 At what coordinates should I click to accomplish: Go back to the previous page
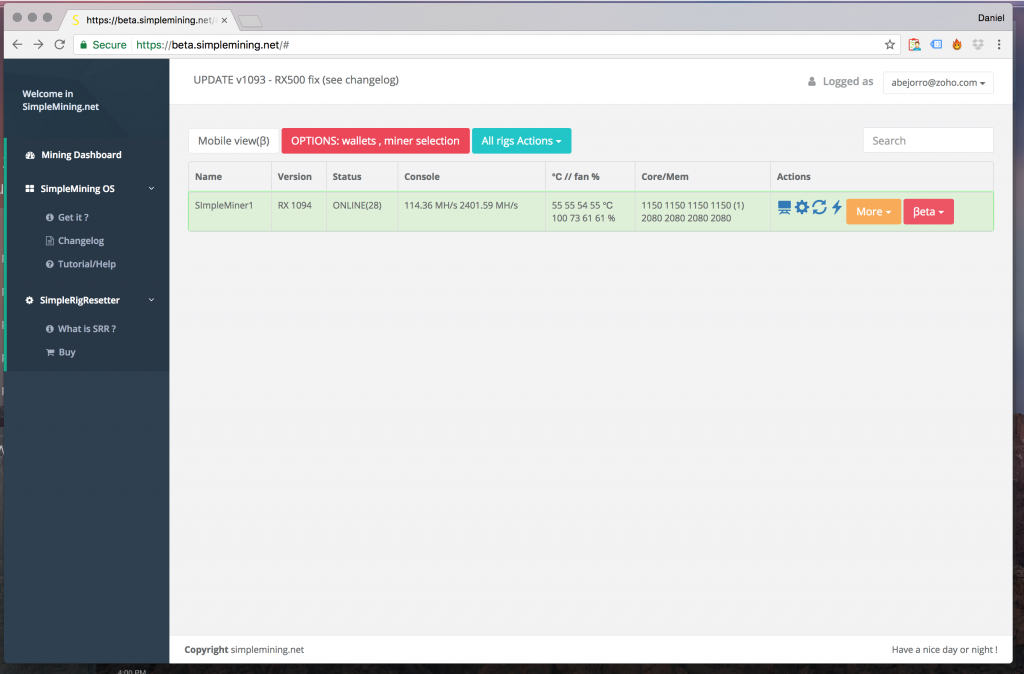click(18, 44)
